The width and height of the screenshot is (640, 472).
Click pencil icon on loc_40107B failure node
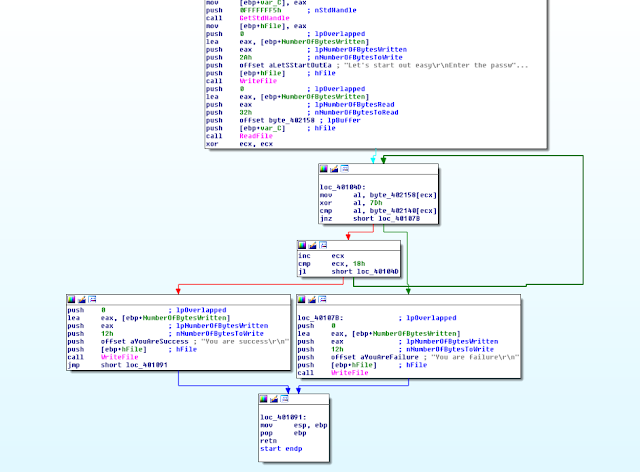(x=312, y=300)
